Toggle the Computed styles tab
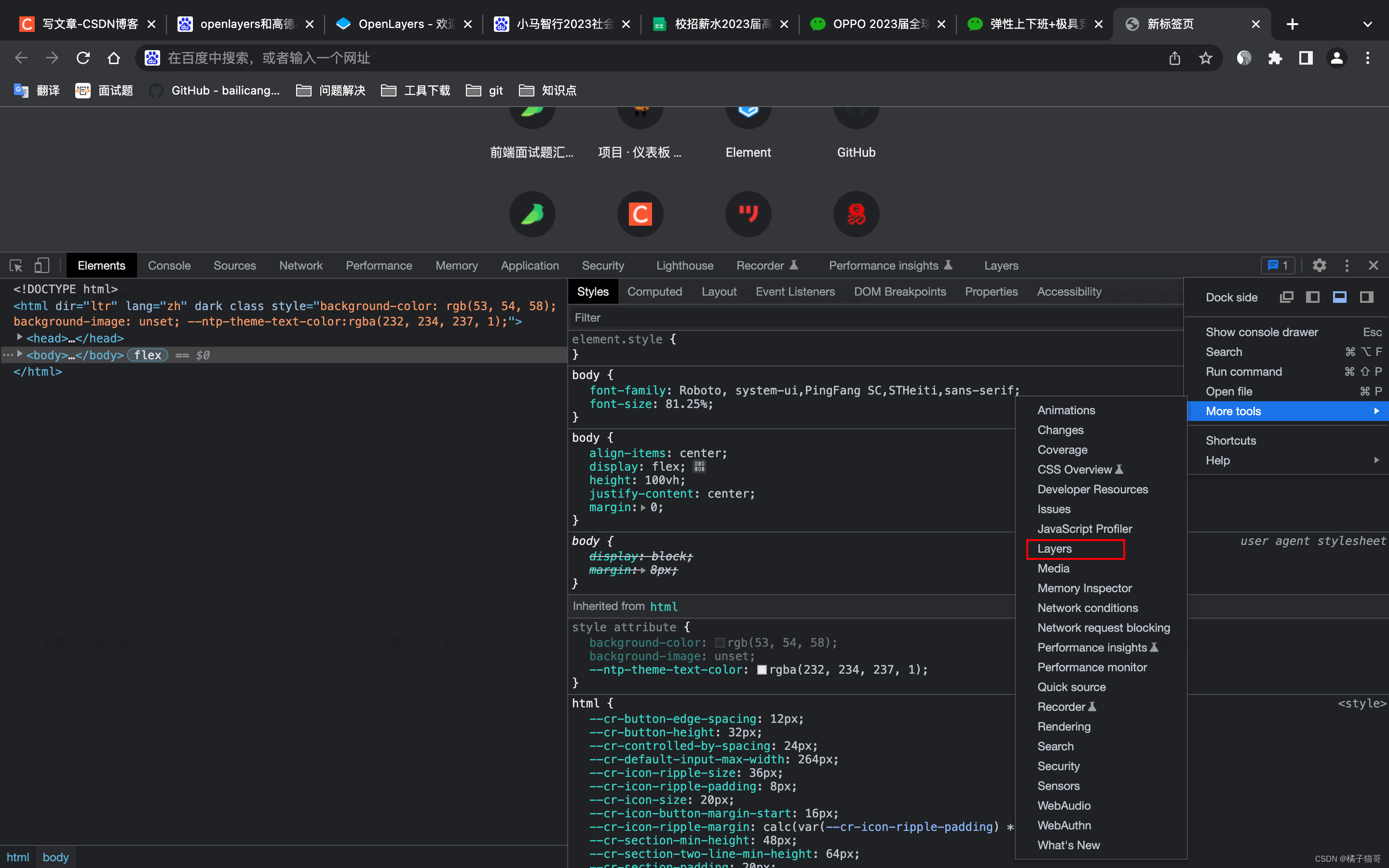Viewport: 1389px width, 868px height. point(654,291)
